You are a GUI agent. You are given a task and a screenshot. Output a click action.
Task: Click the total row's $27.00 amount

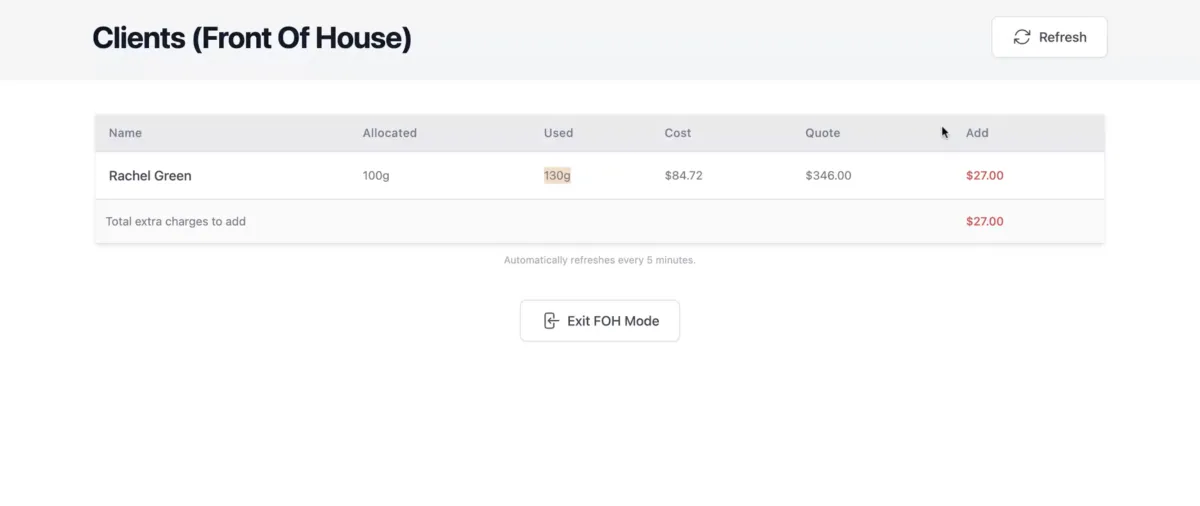(984, 222)
